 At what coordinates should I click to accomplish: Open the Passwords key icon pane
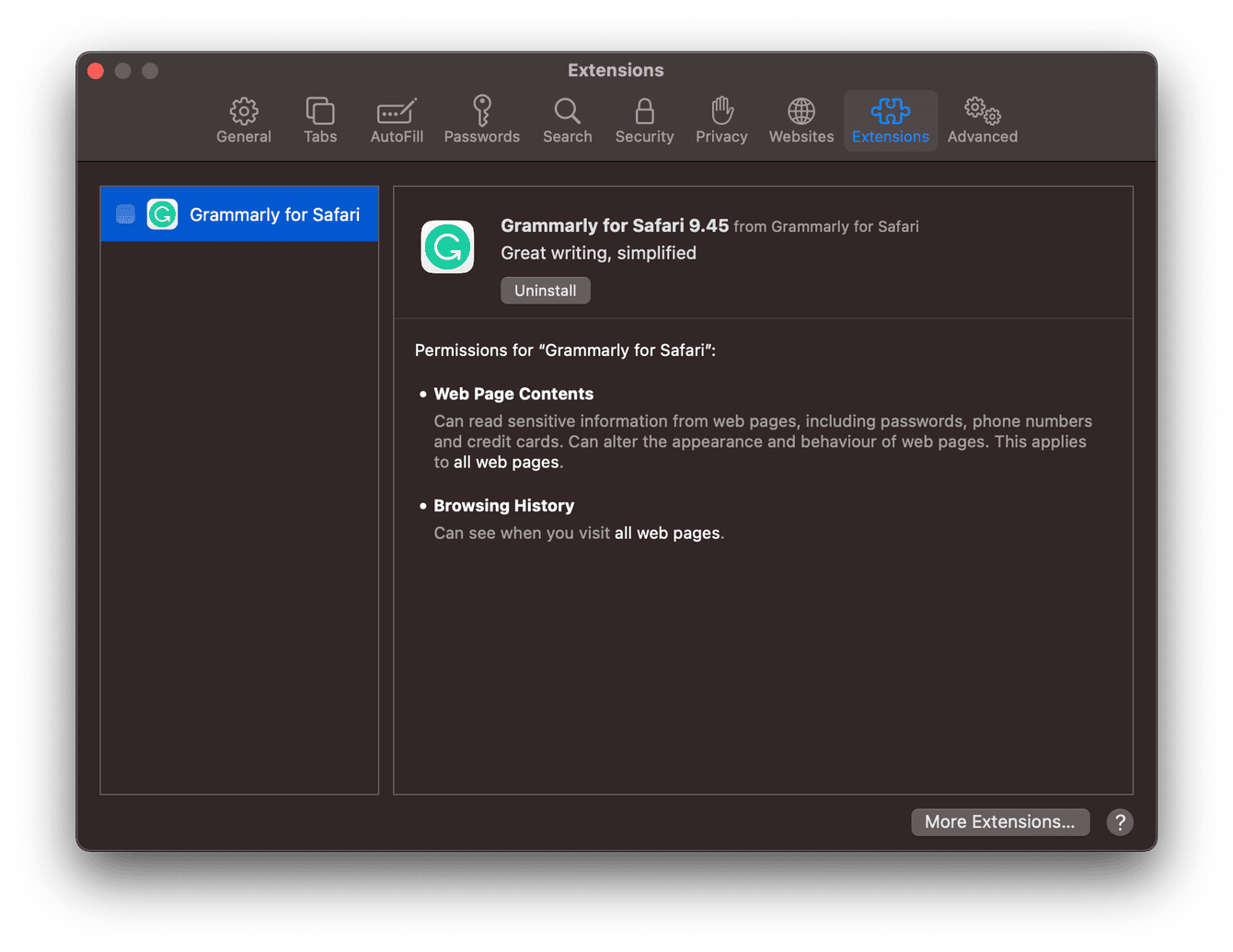tap(482, 120)
